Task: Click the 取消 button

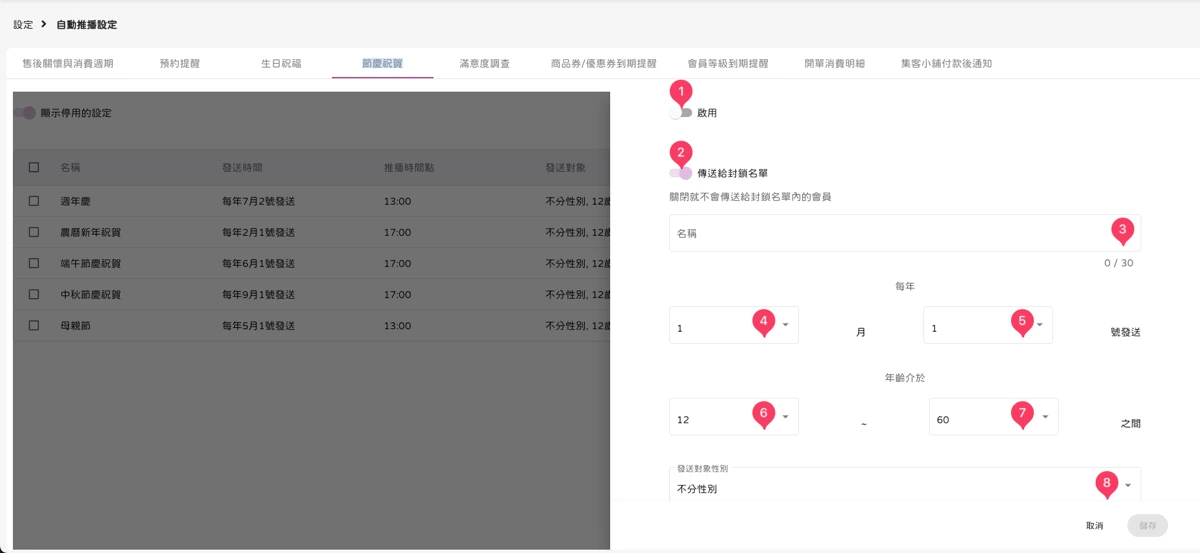Action: point(1095,526)
